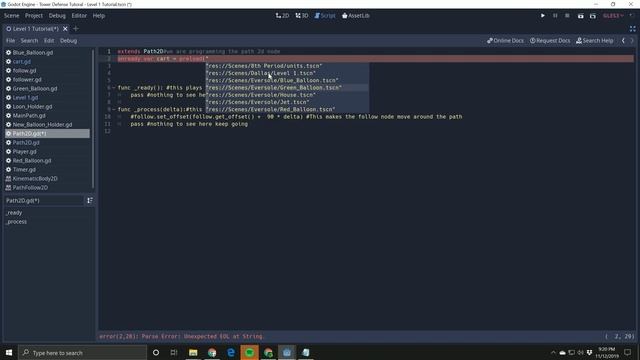Open Timer.gd script

47,169
